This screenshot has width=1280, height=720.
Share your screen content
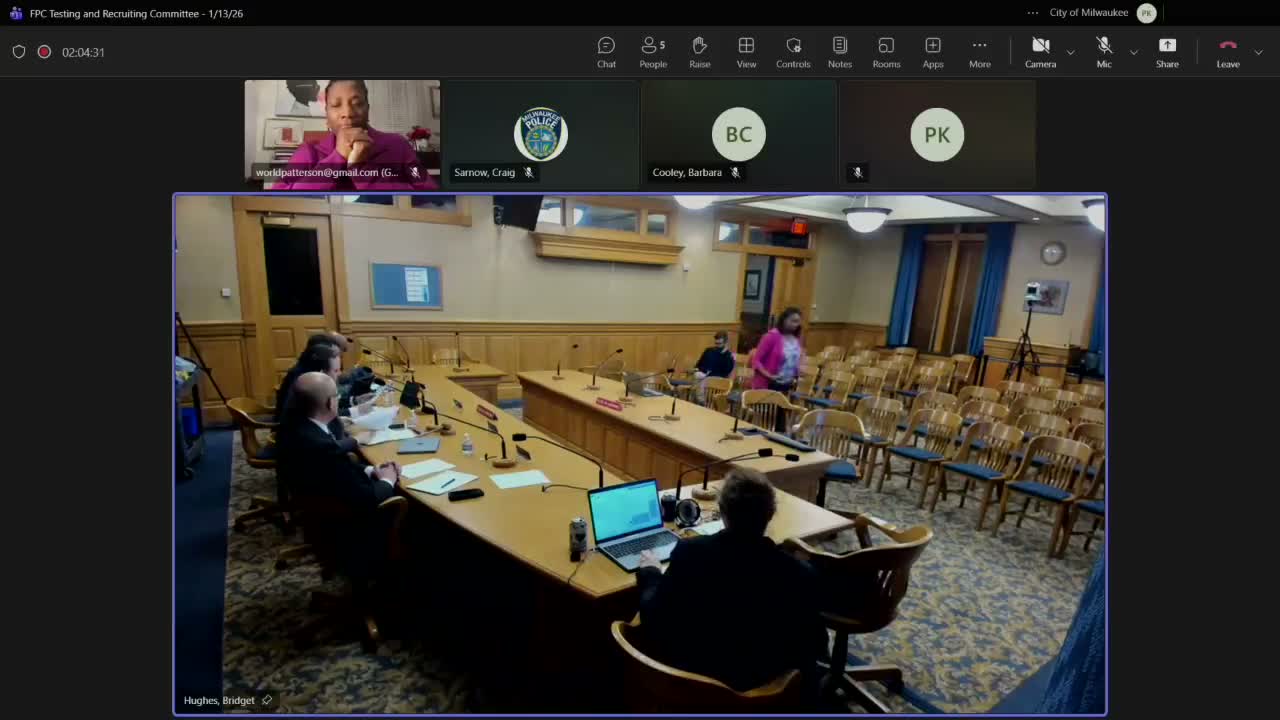click(x=1167, y=52)
